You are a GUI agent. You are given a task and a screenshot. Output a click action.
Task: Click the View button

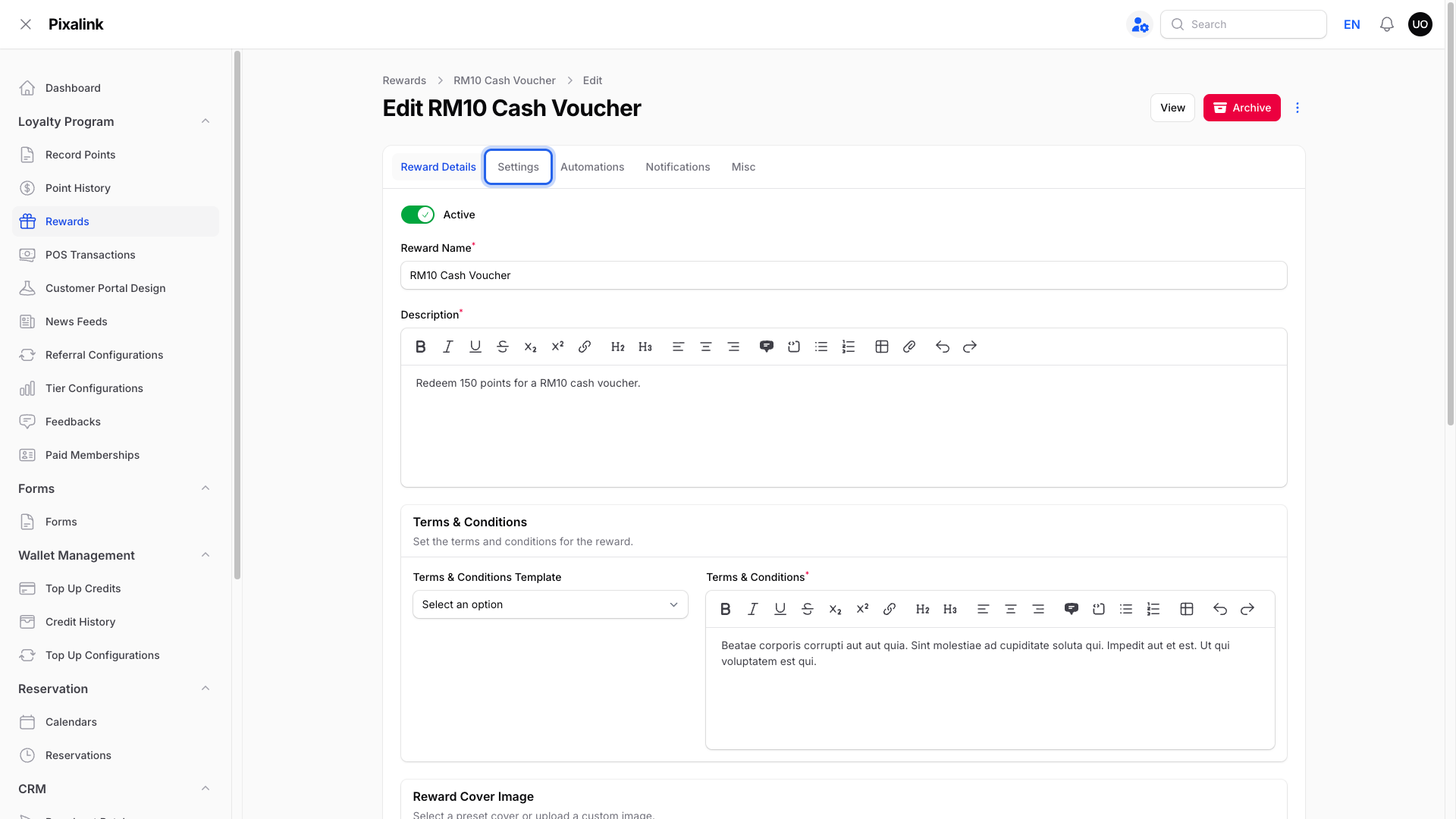point(1172,108)
